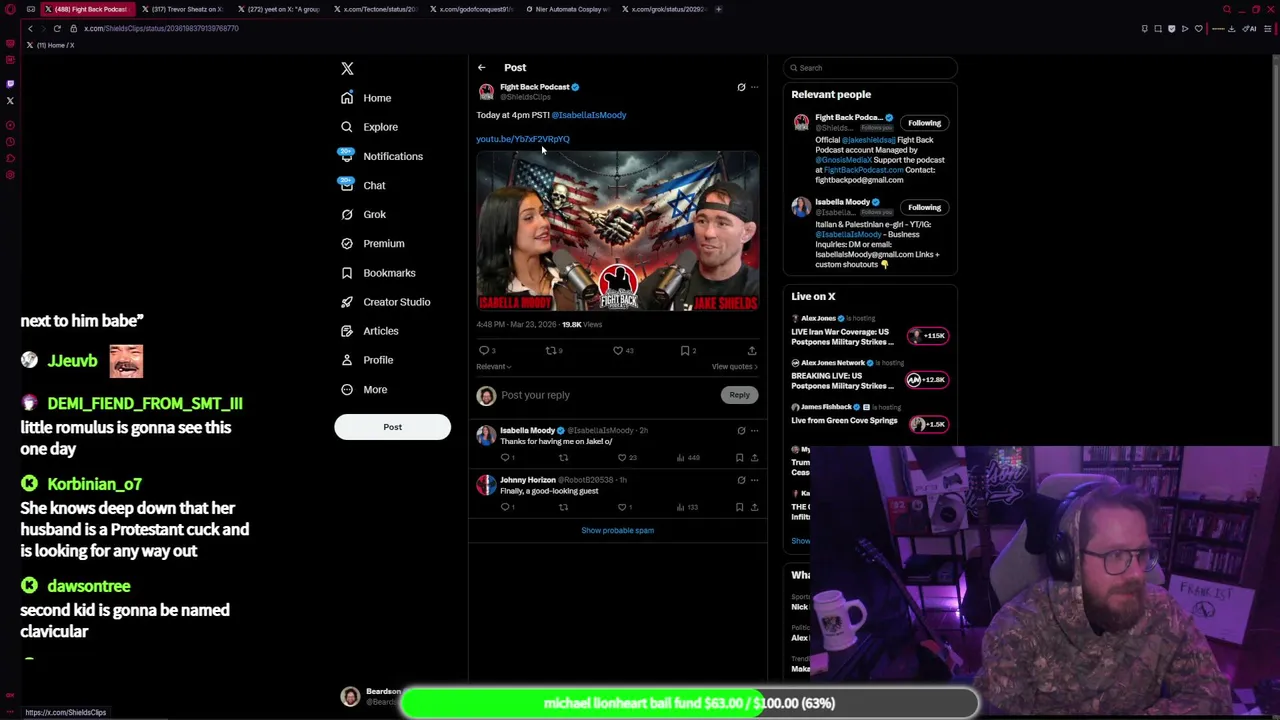Viewport: 1280px width, 720px height.
Task: Open more options on Johnny Horizon's reply
Action: (x=755, y=480)
